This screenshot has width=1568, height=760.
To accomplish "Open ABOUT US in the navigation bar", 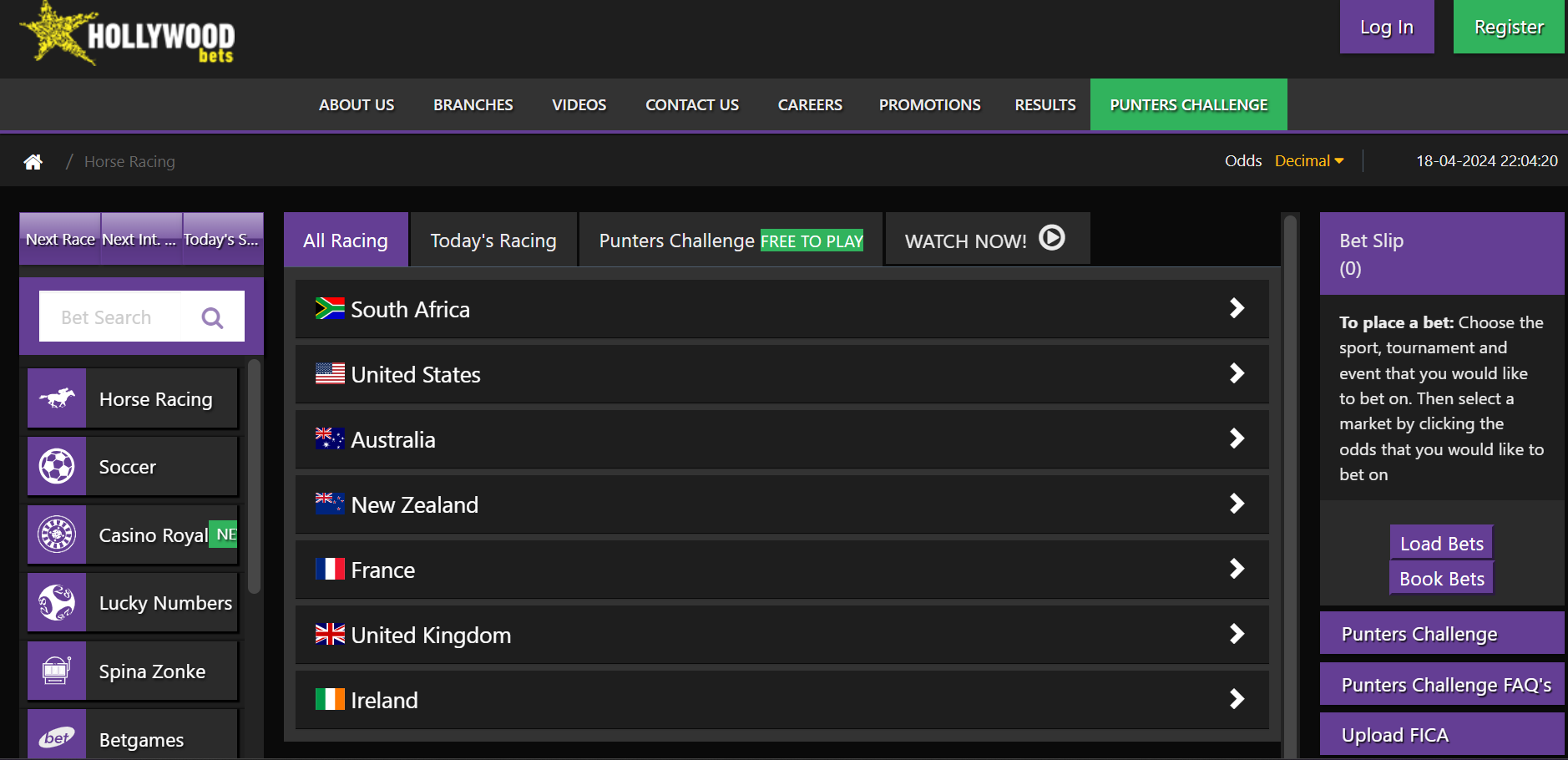I will pos(357,105).
